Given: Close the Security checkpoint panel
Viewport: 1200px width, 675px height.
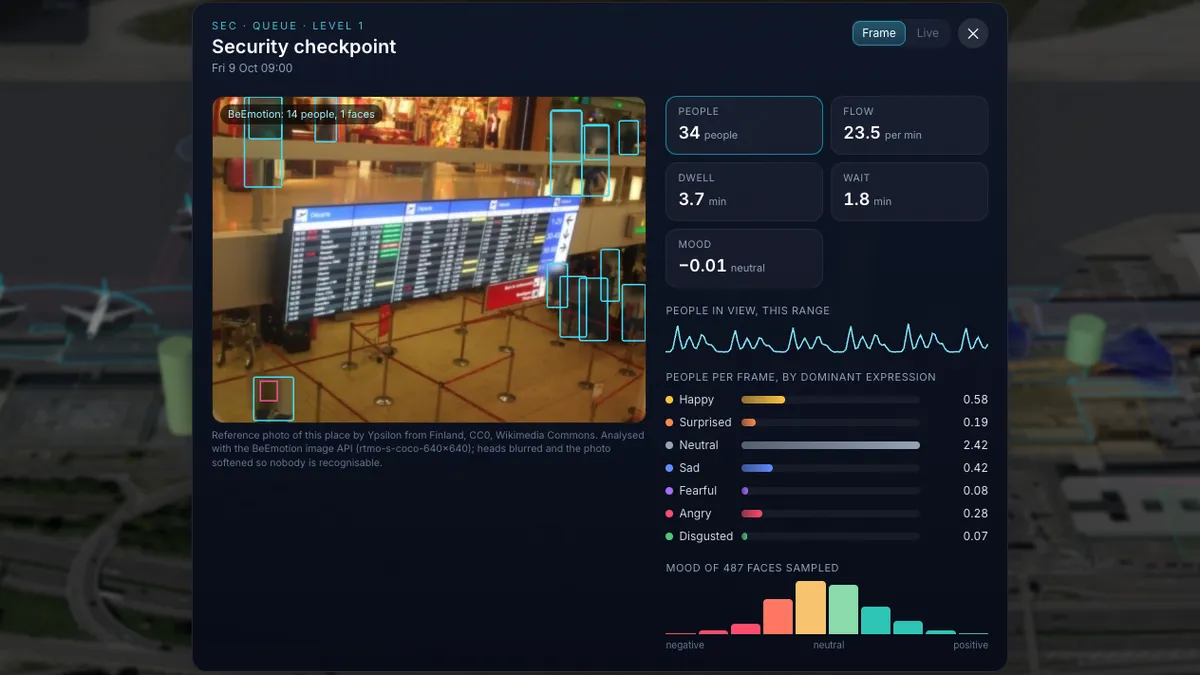Looking at the screenshot, I should (973, 33).
